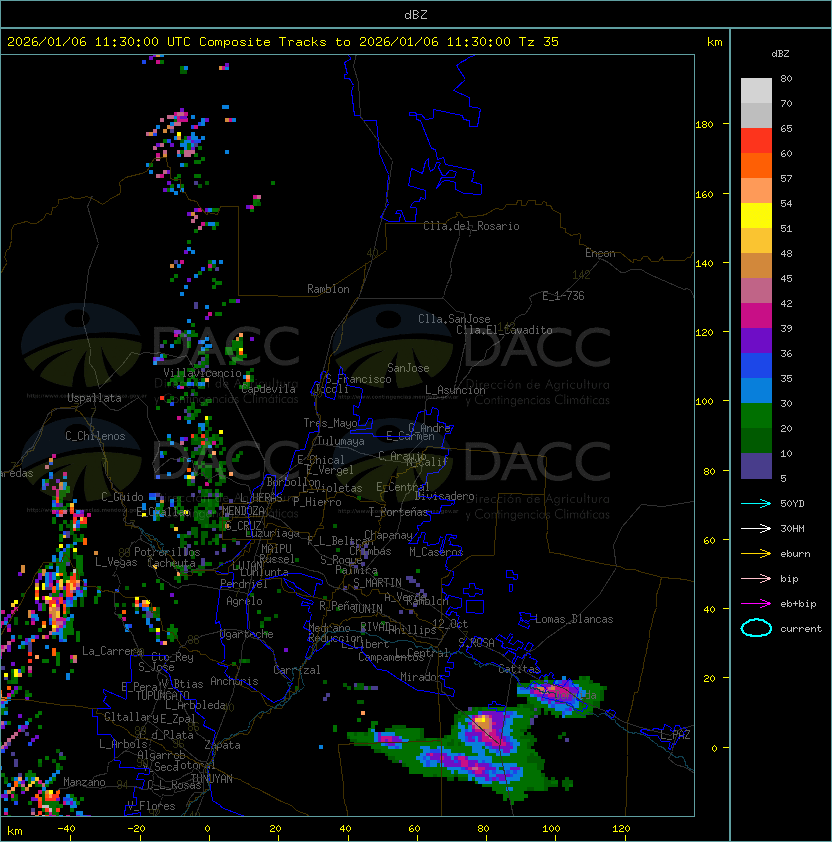
Task: Click the 'Manzano' map label
Action: [84, 782]
